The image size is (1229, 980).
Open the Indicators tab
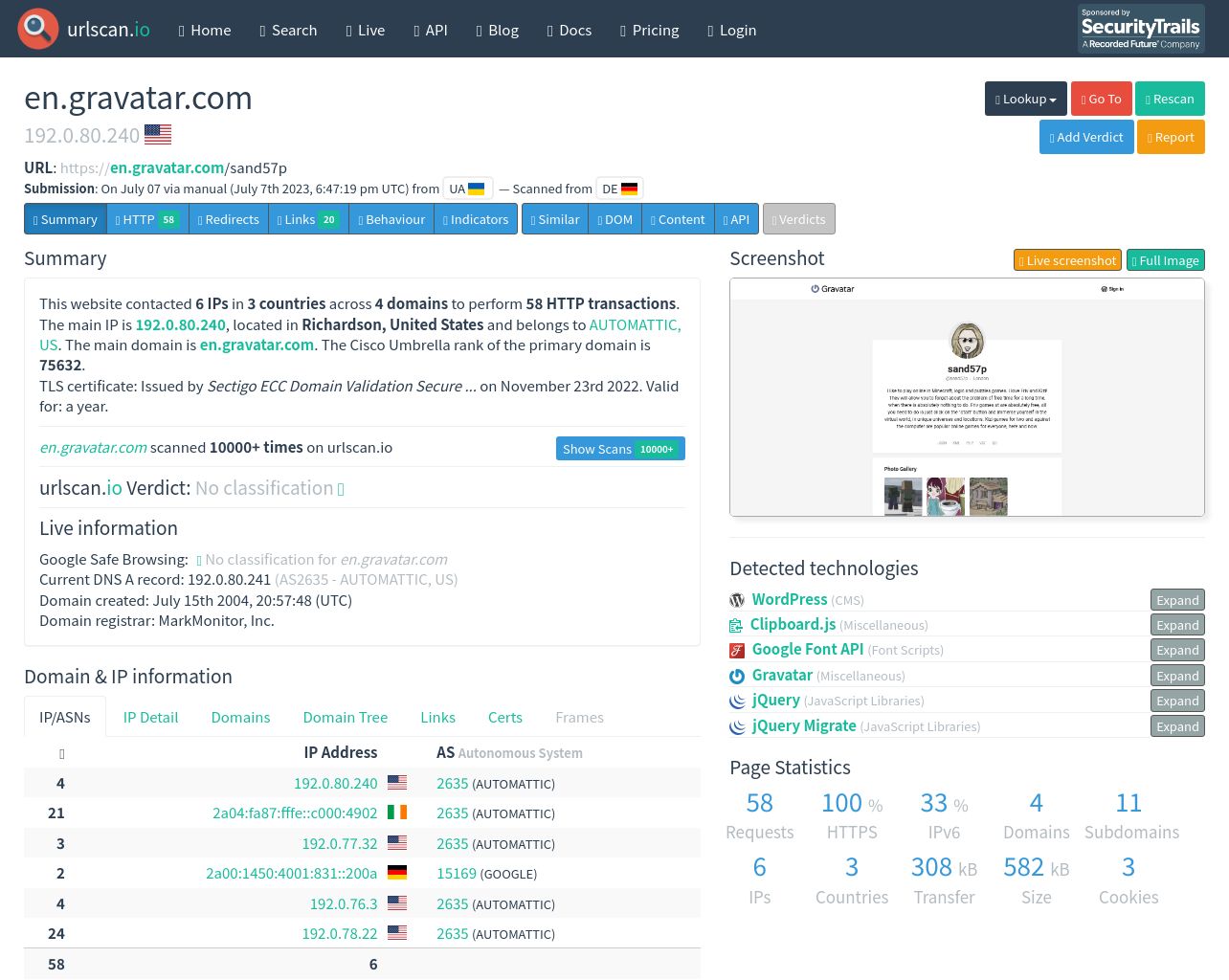[476, 219]
